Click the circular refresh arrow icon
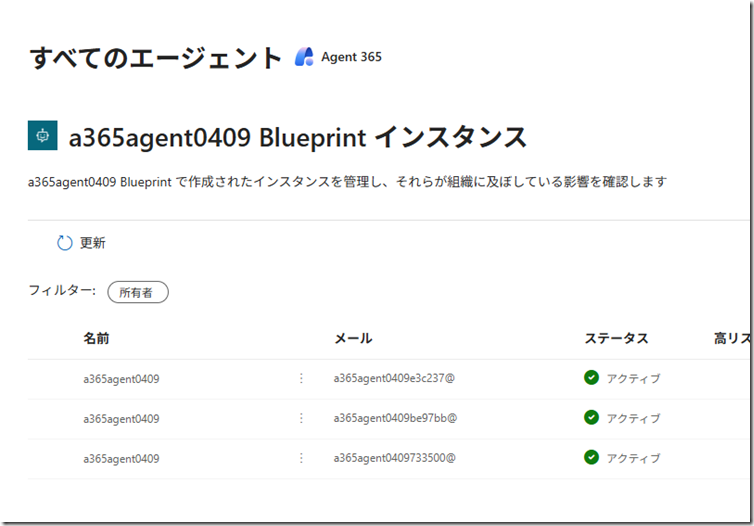This screenshot has height=526, width=754. (x=65, y=243)
